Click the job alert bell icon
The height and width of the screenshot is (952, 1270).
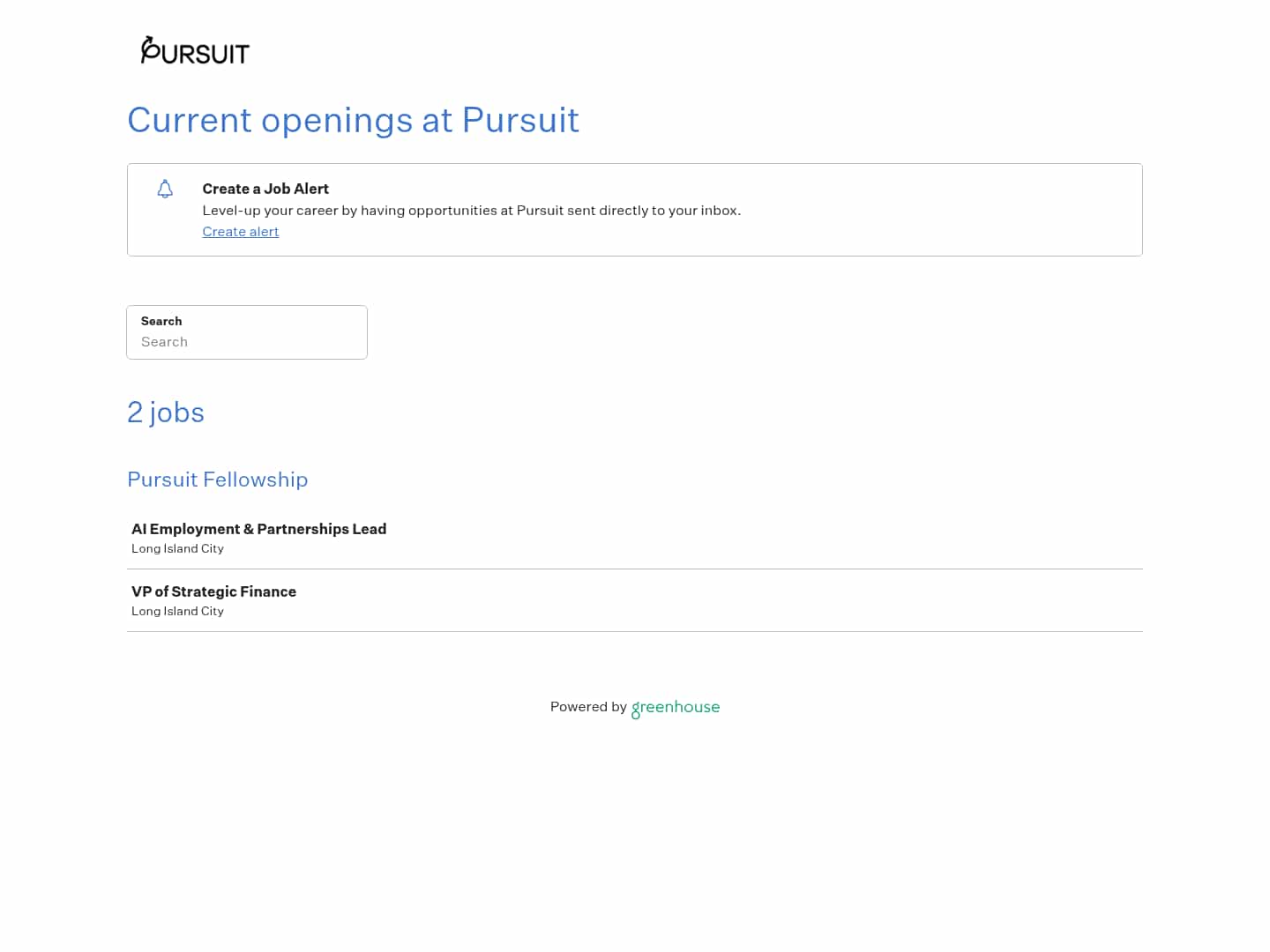165,190
